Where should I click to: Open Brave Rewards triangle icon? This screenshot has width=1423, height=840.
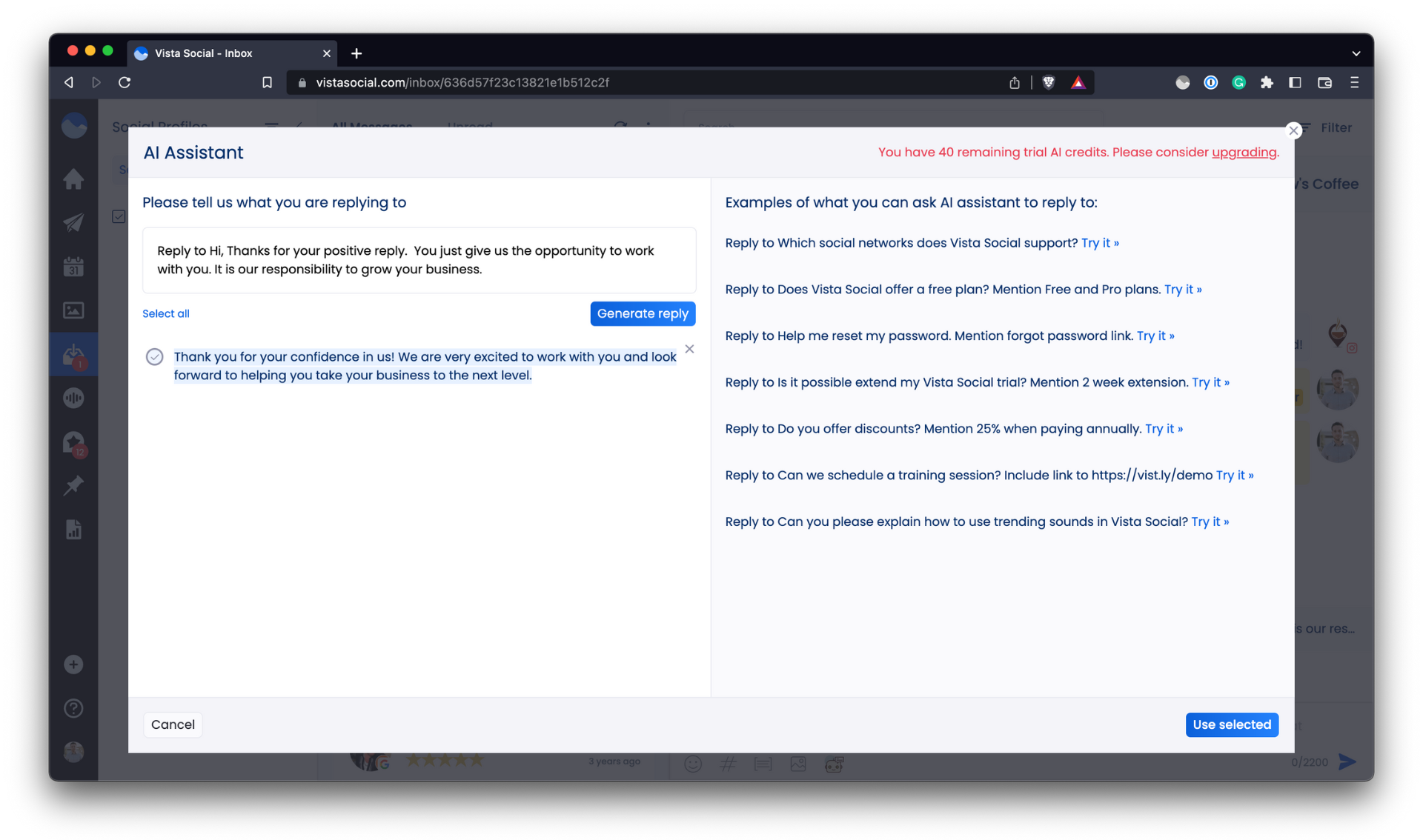(1078, 82)
